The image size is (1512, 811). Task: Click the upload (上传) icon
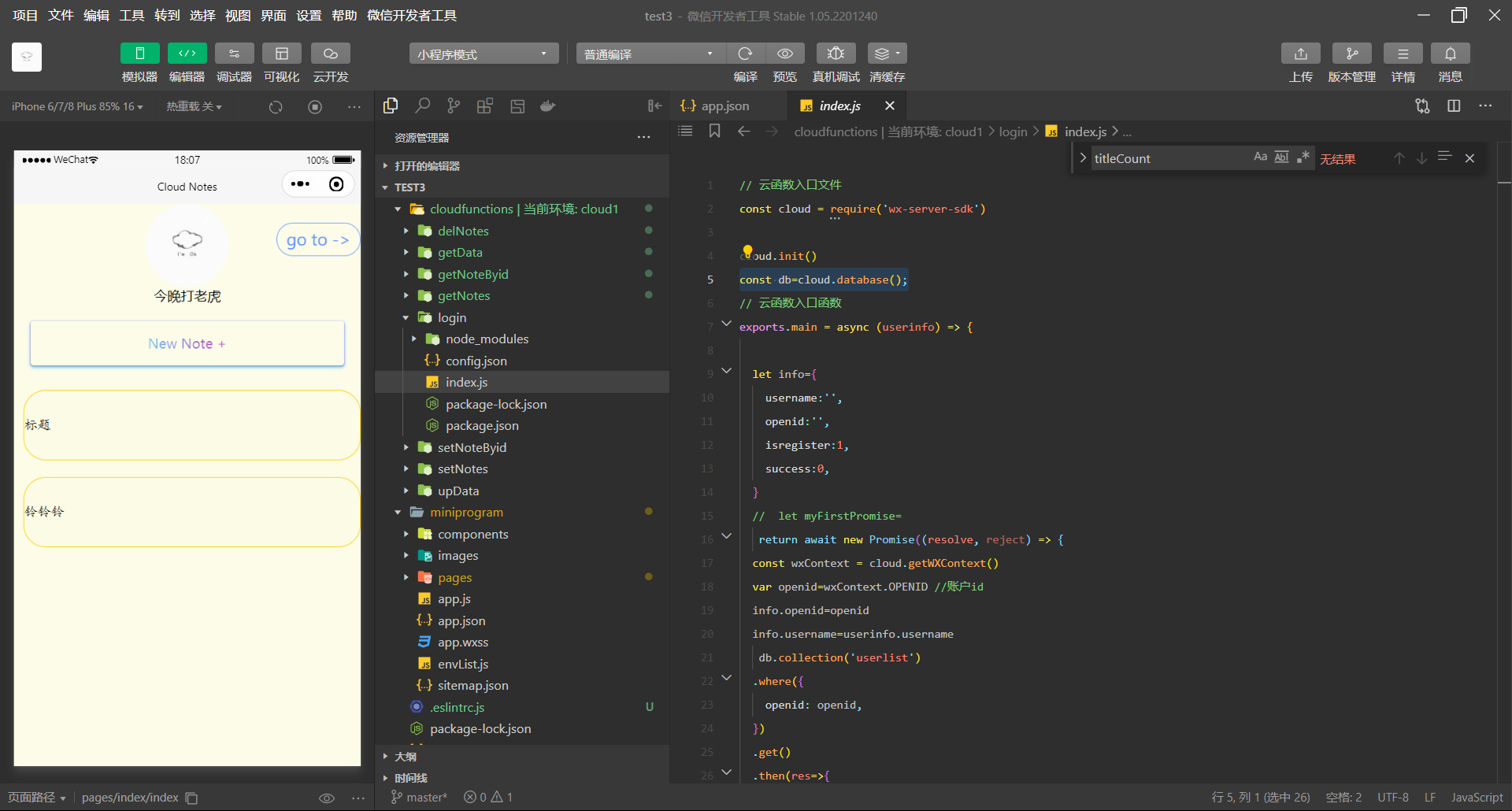point(1300,54)
